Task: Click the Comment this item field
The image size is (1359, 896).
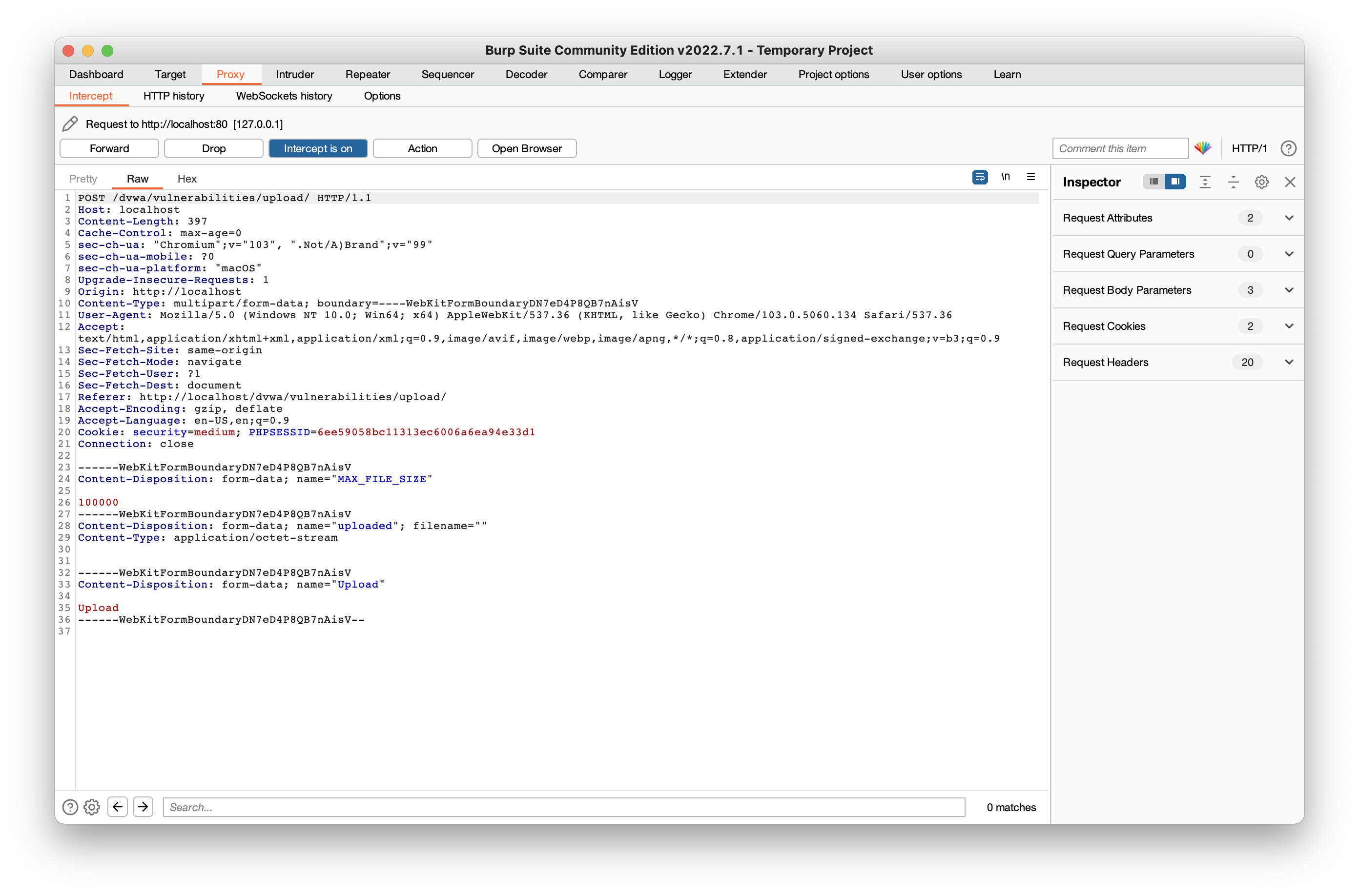Action: point(1120,148)
